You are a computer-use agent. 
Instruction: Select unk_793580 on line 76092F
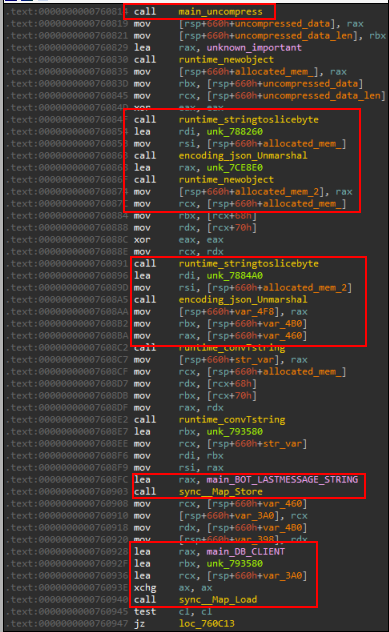235,563
